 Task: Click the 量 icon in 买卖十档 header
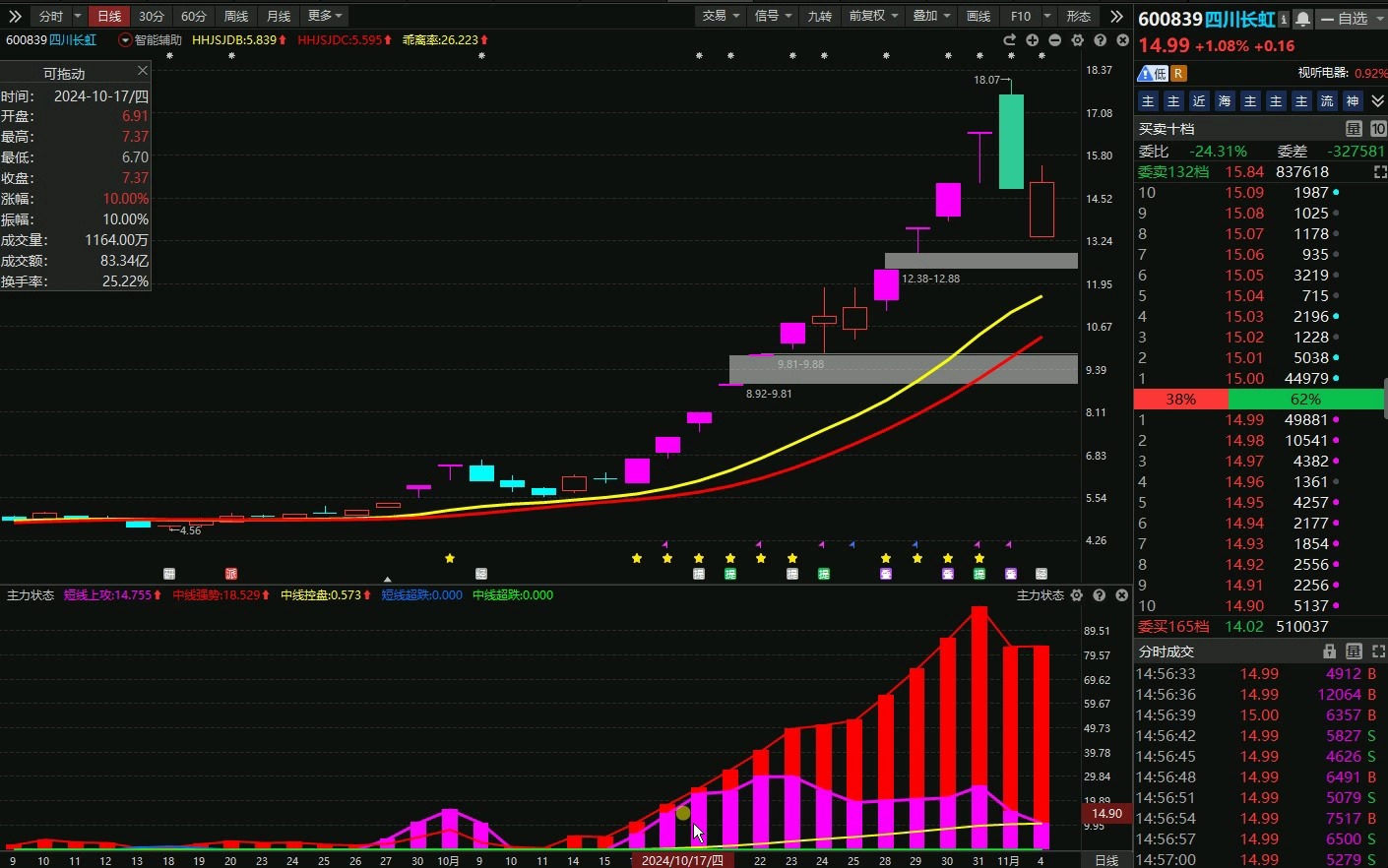point(1354,129)
